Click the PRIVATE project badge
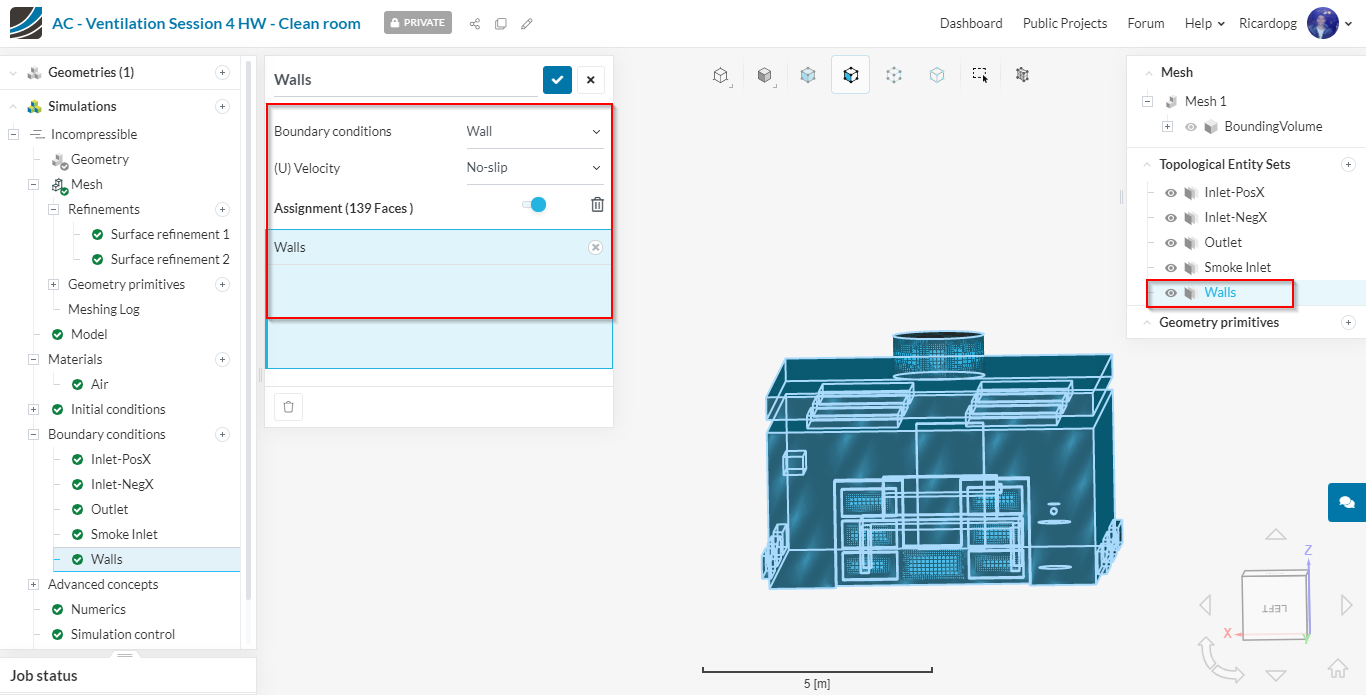 coord(417,23)
